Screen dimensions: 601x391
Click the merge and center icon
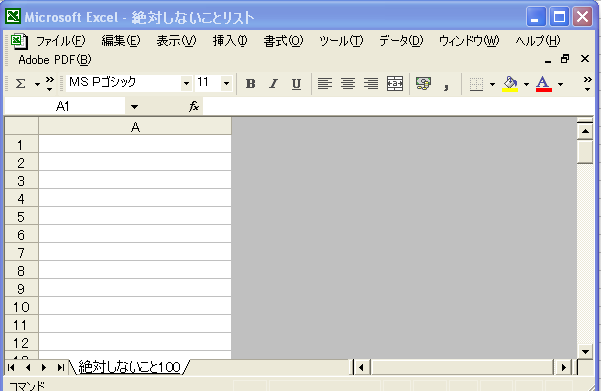(x=395, y=84)
